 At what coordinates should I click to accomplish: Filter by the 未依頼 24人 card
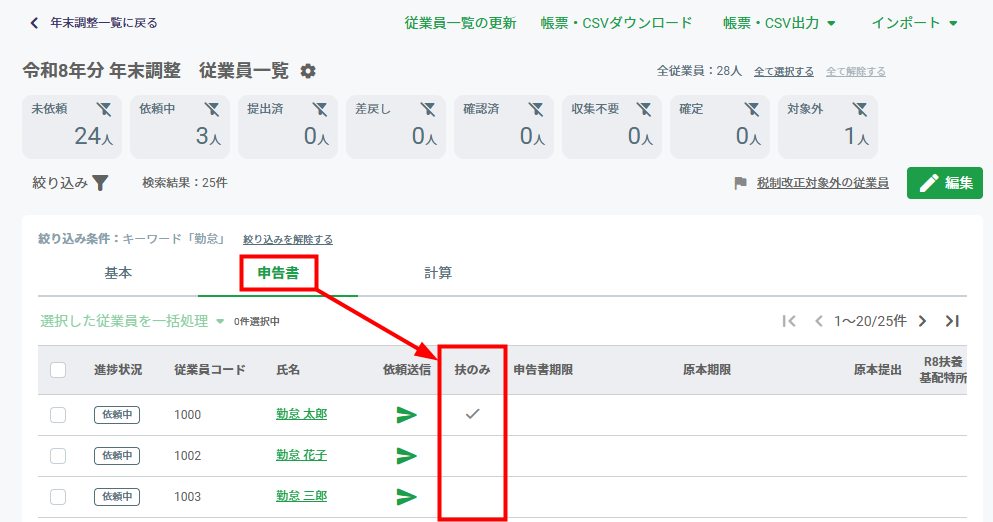tap(72, 127)
